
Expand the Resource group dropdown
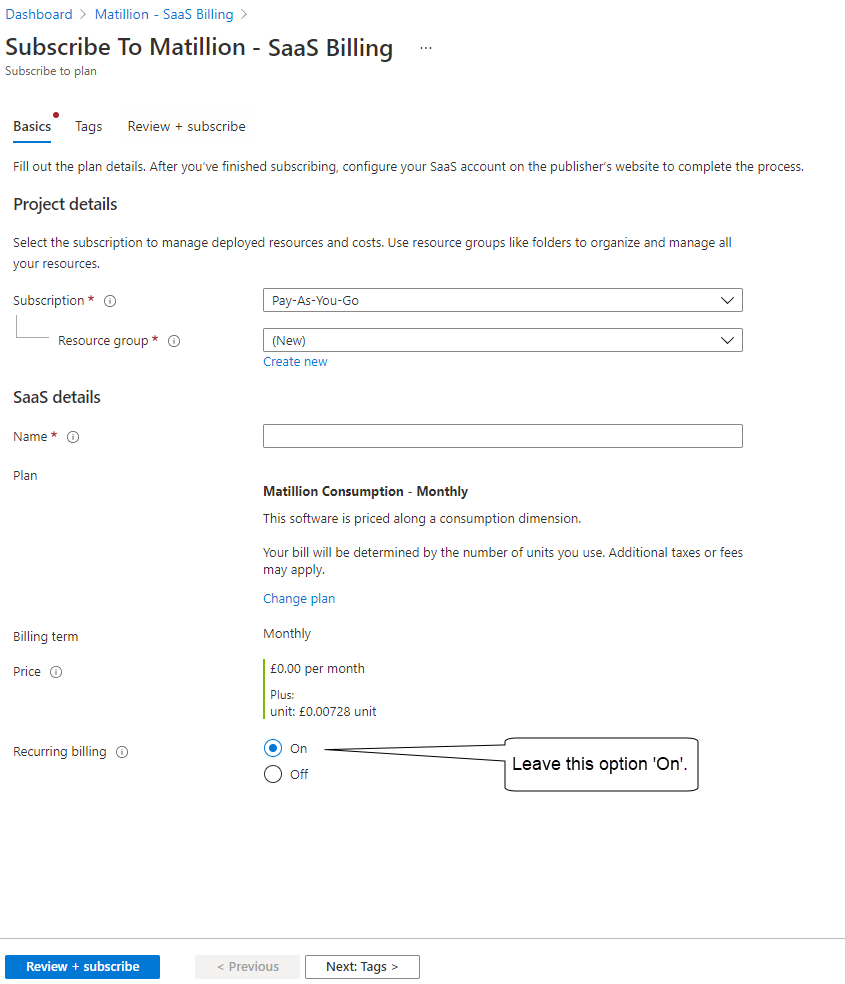tap(502, 340)
